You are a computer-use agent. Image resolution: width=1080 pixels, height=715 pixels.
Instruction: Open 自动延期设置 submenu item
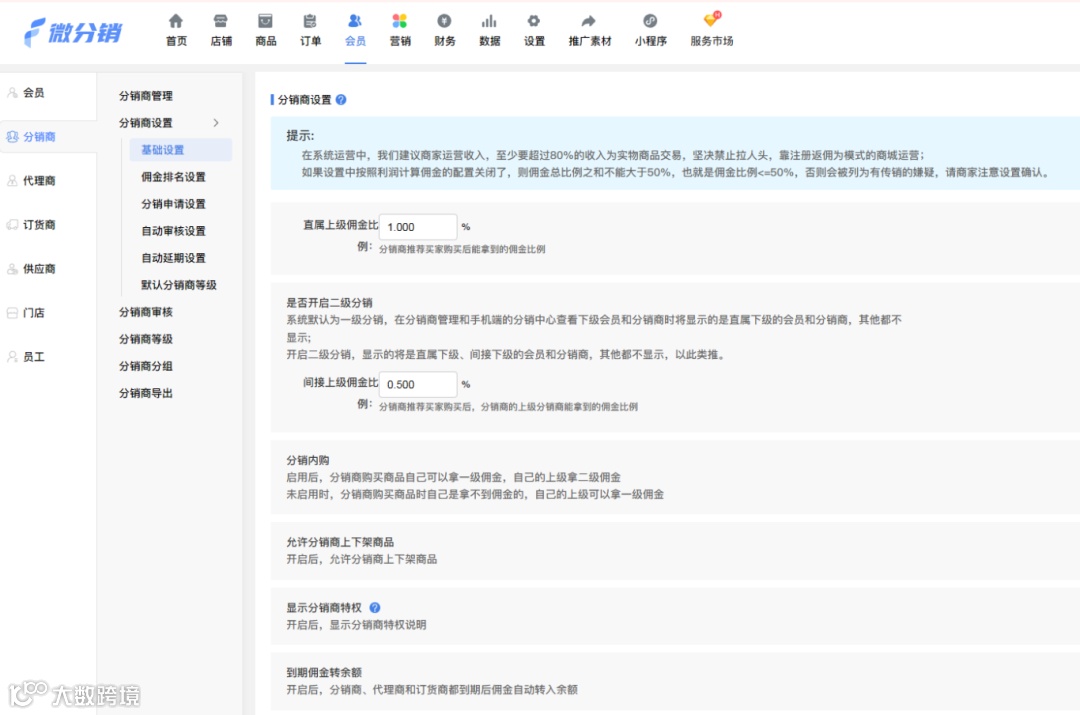[174, 258]
